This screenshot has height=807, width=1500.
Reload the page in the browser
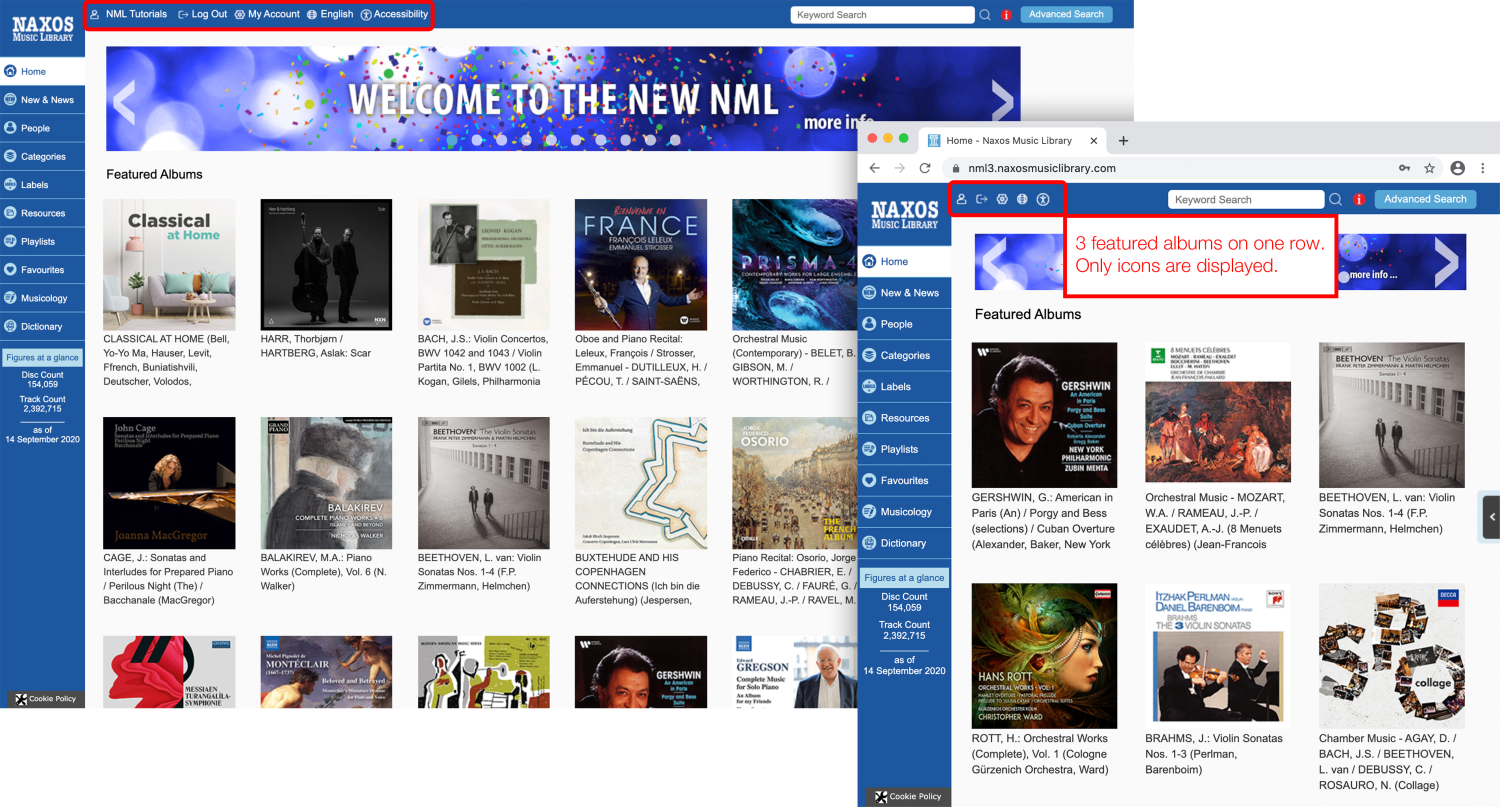tap(925, 168)
